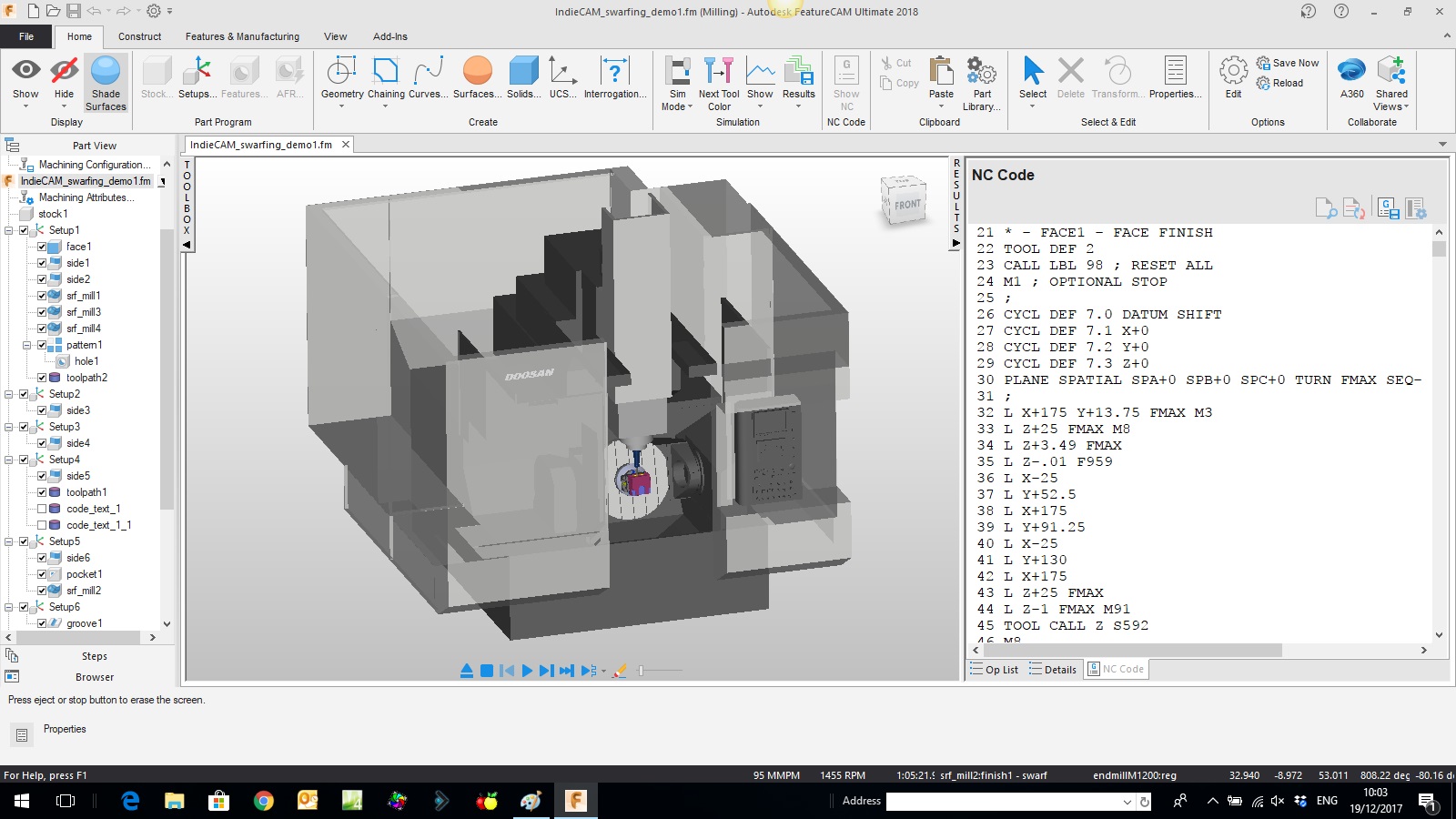Screen dimensions: 1456x819
Task: Open the A360 collaborate tool
Action: 1352,78
